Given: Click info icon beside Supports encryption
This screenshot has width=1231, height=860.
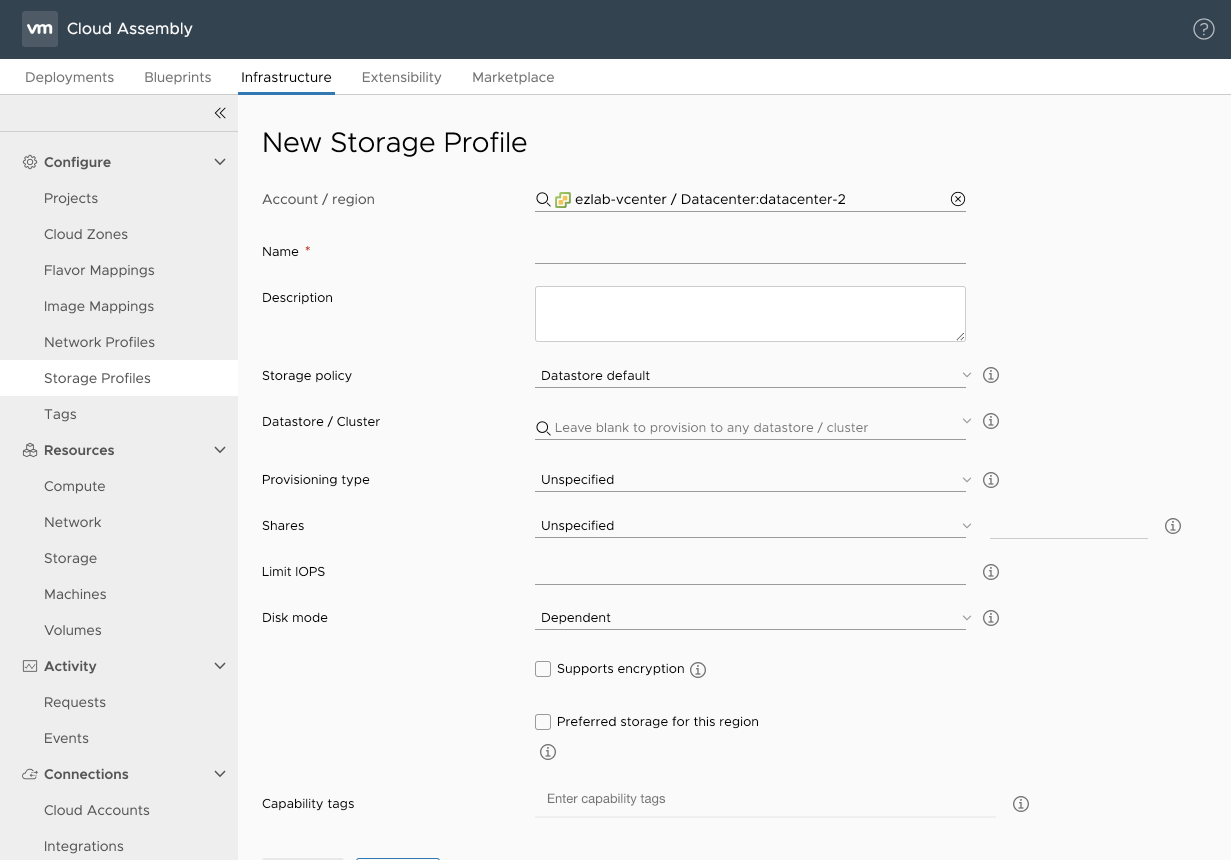Looking at the screenshot, I should pos(698,670).
